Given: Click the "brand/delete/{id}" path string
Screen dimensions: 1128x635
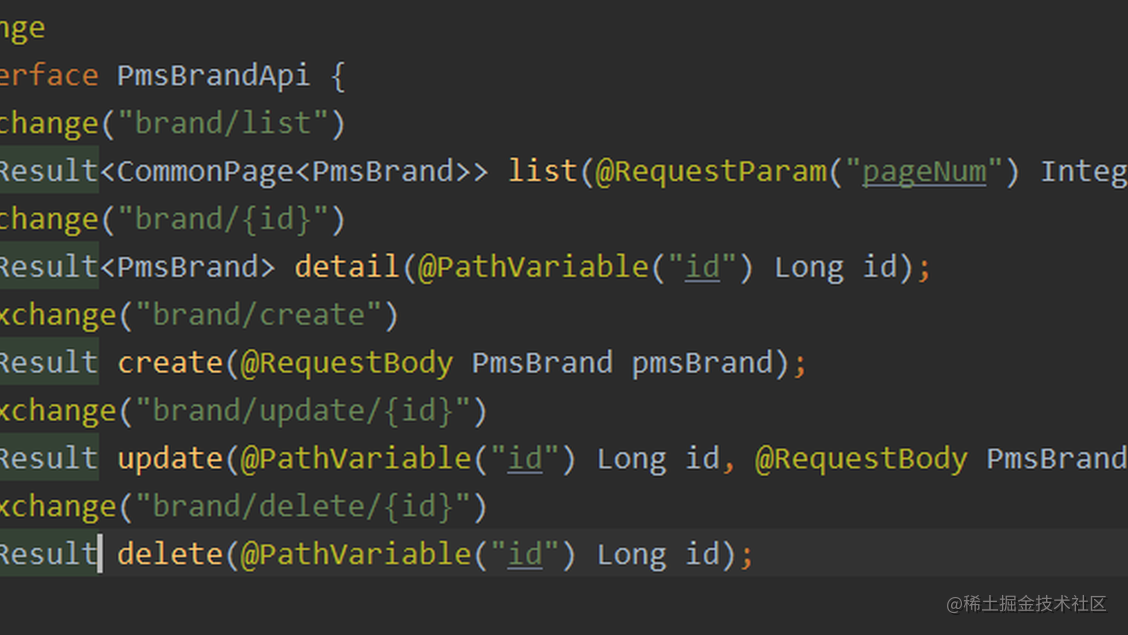Looking at the screenshot, I should point(303,506).
